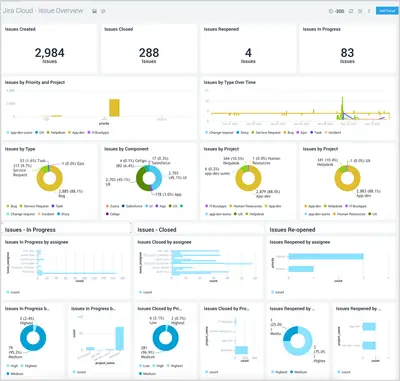Viewport: 400px width, 381px height.
Task: Click the 281 (96.9%) Medium label
Action: [x=148, y=352]
